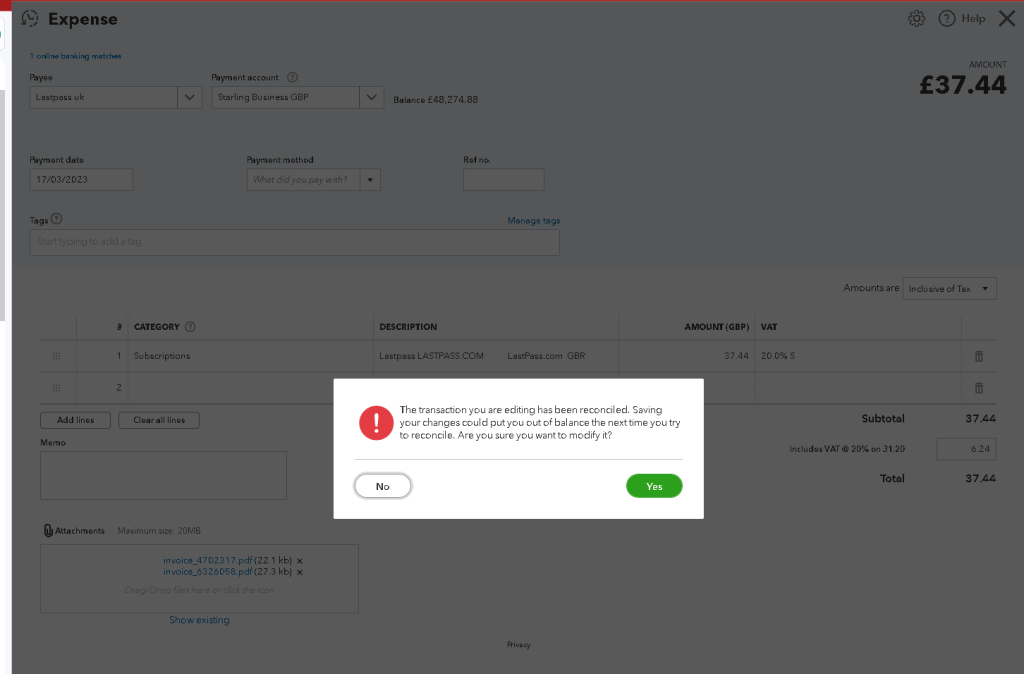Click the drag handle of line 2
Viewport: 1024px width, 674px height.
[57, 388]
